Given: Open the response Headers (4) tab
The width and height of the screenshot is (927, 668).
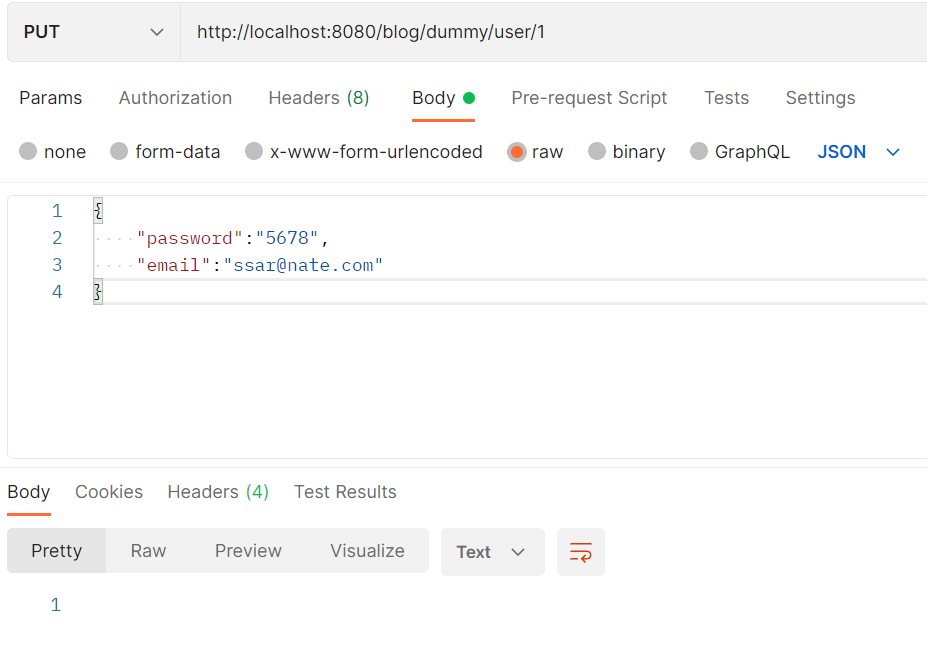Looking at the screenshot, I should click(x=218, y=492).
